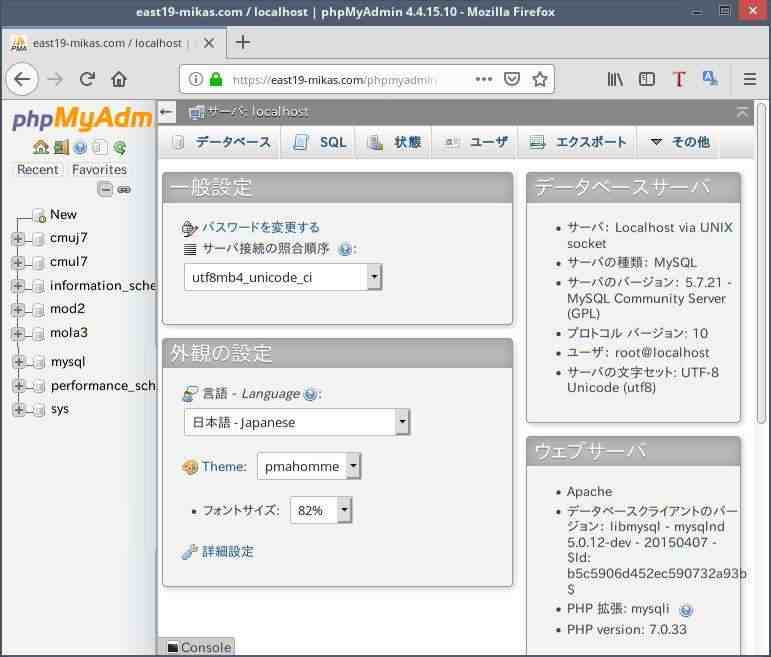Show site information icon in the URL bar
The width and height of the screenshot is (771, 657).
[x=196, y=79]
